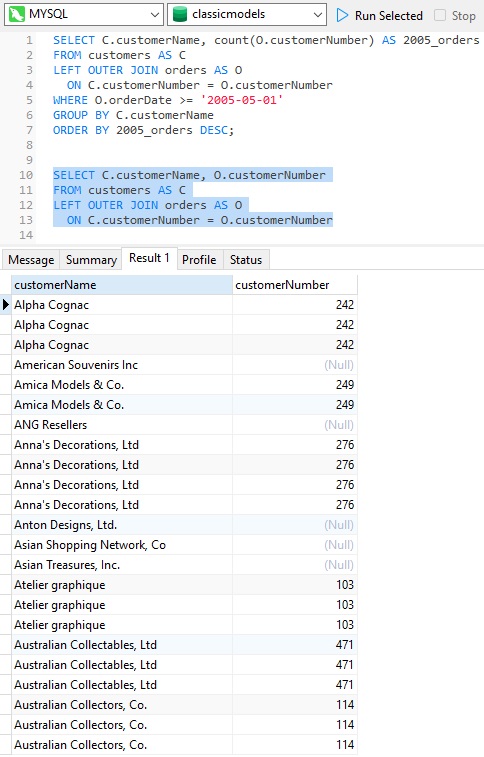
Task: Click 114 in first Australian Collectors row
Action: pyautogui.click(x=345, y=705)
